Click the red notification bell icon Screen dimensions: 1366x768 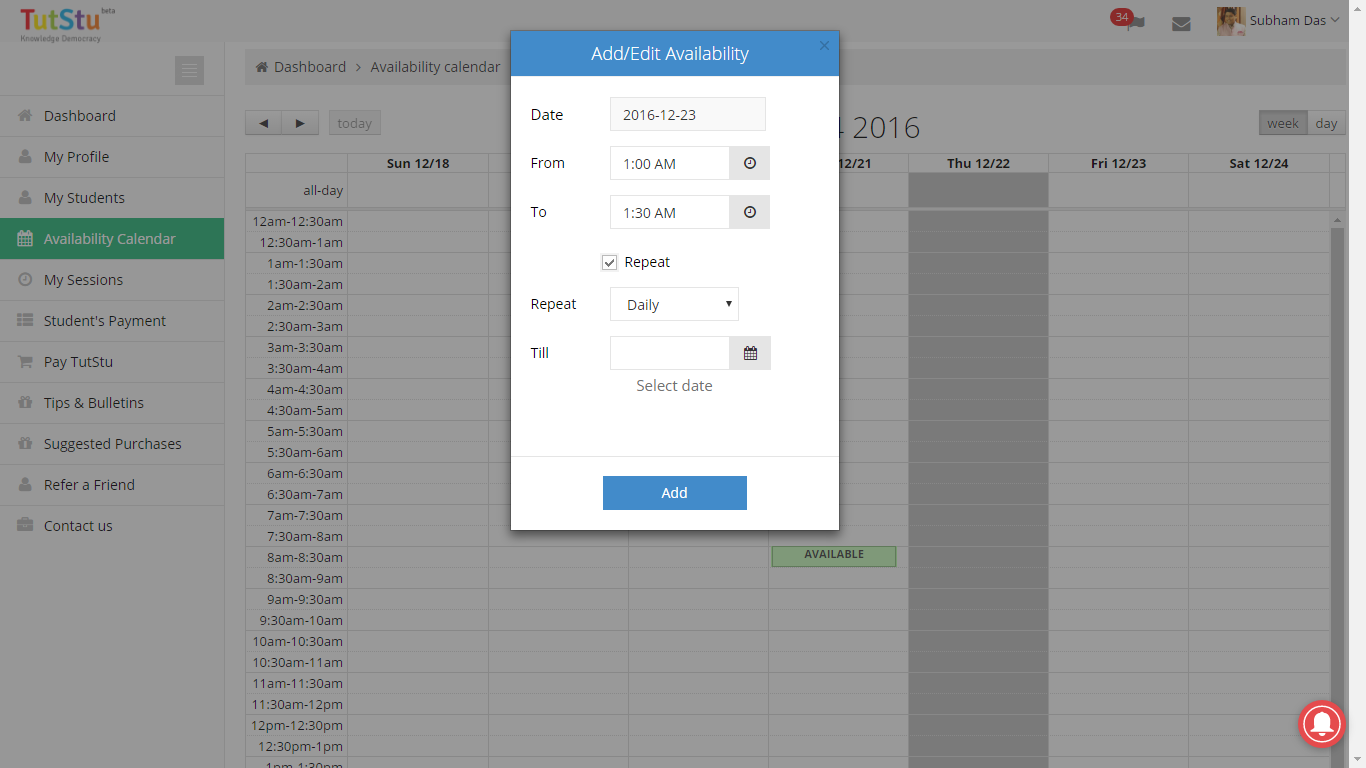point(1322,723)
